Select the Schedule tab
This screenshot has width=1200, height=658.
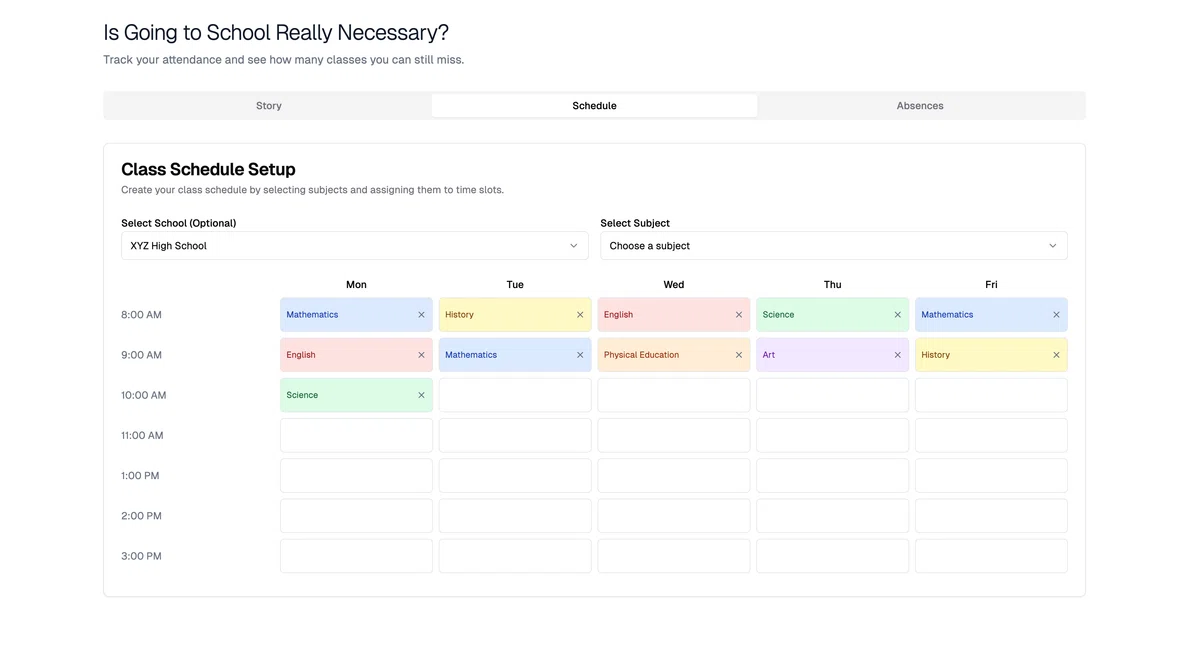[594, 106]
